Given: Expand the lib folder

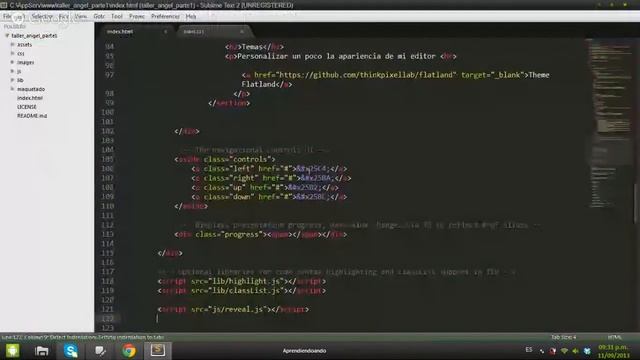Looking at the screenshot, I should pyautogui.click(x=12, y=80).
